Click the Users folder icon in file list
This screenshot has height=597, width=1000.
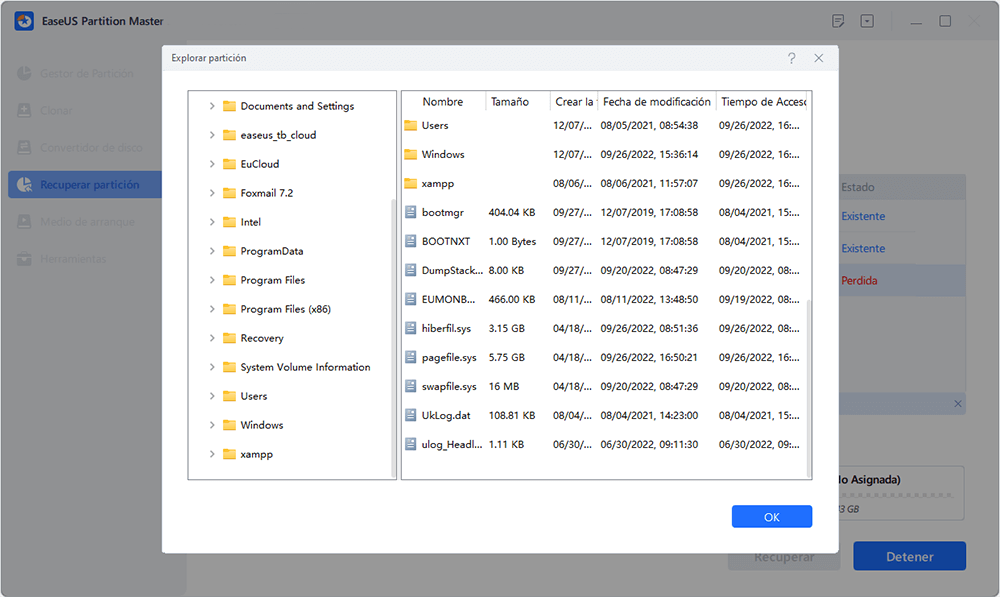click(x=411, y=126)
